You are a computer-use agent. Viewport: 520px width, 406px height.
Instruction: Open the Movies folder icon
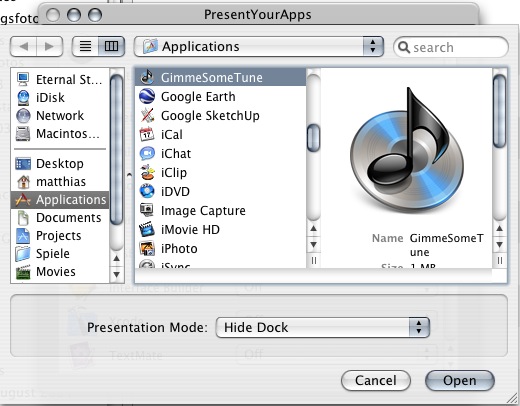(23, 271)
